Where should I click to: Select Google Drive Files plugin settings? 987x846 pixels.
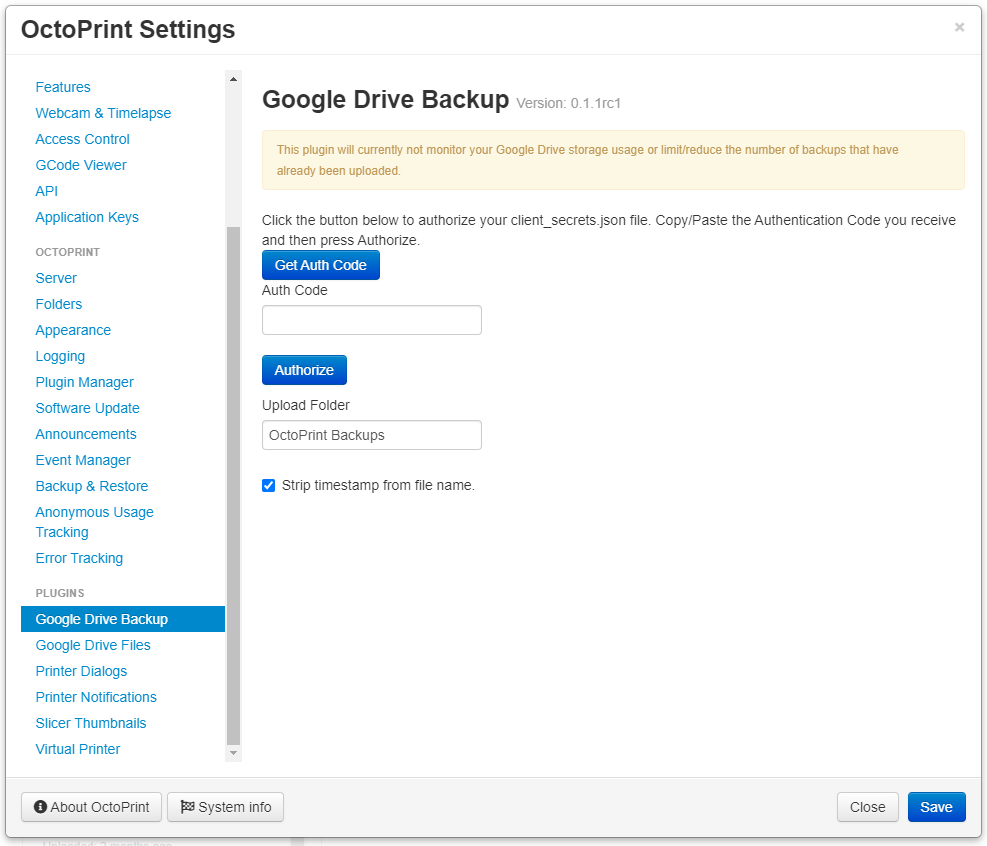click(93, 645)
